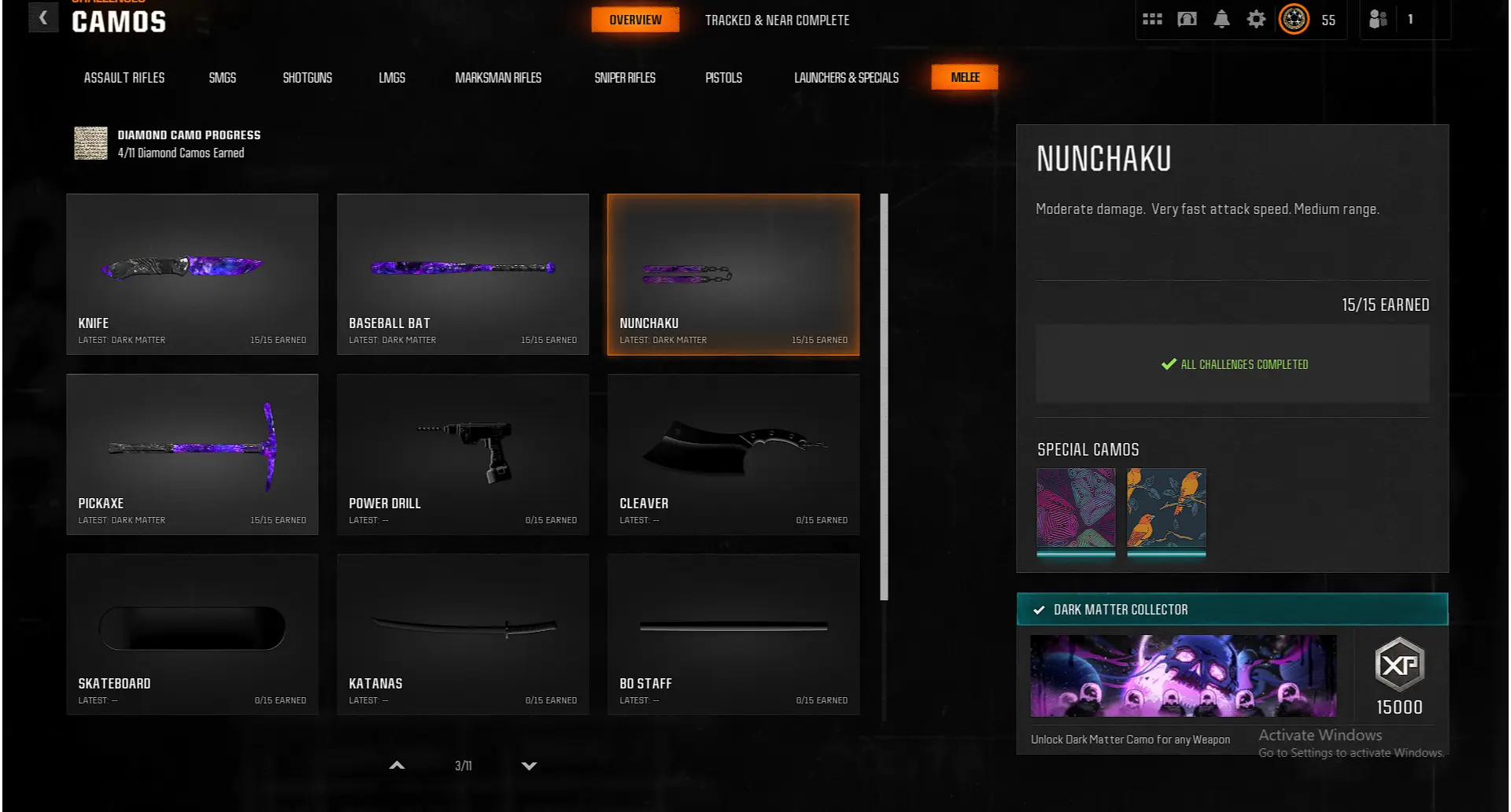Screen dimensions: 1511x812
Task: Go to previous page with up chevron
Action: coord(397,765)
